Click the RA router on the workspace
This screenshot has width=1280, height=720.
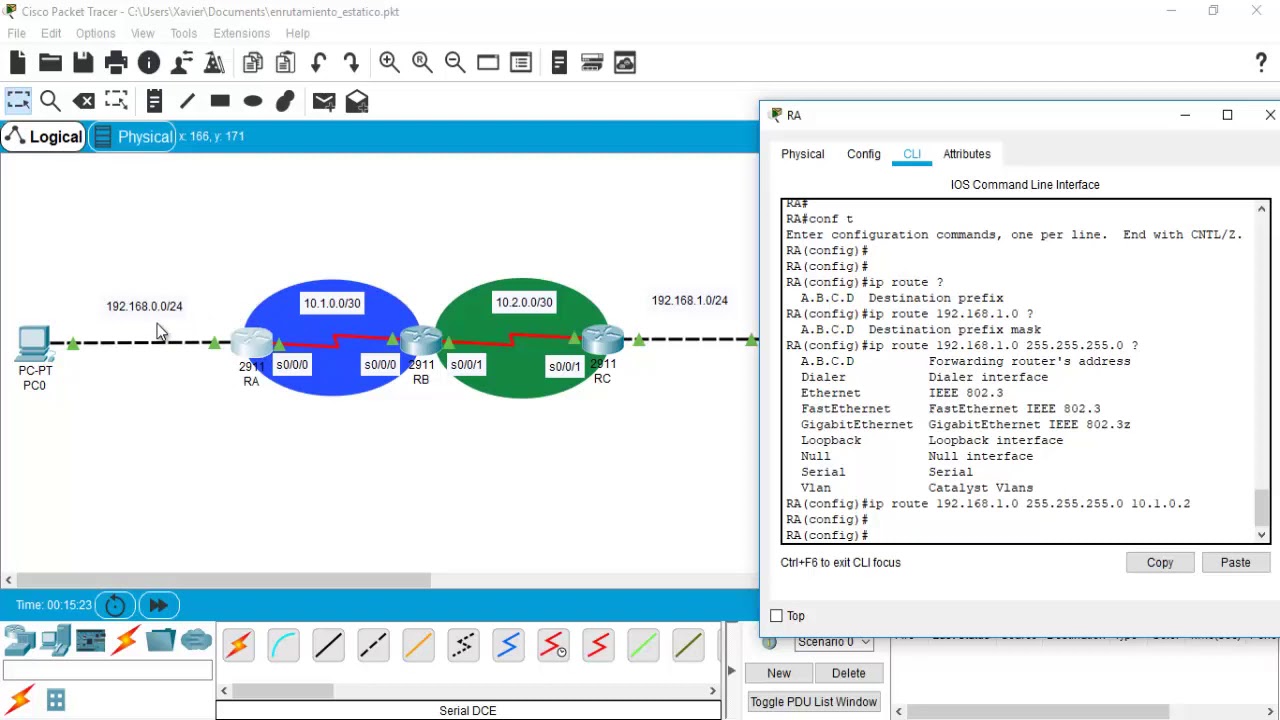(x=251, y=343)
